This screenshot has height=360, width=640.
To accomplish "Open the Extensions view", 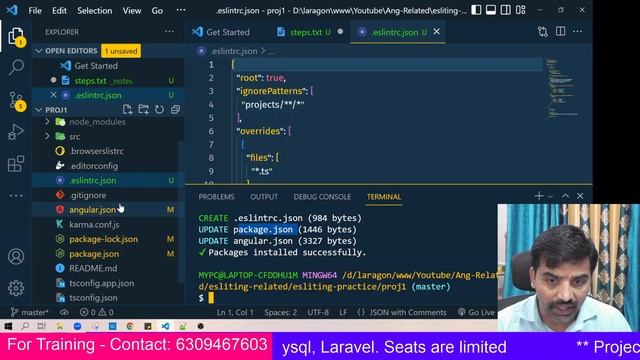I will coord(16,164).
